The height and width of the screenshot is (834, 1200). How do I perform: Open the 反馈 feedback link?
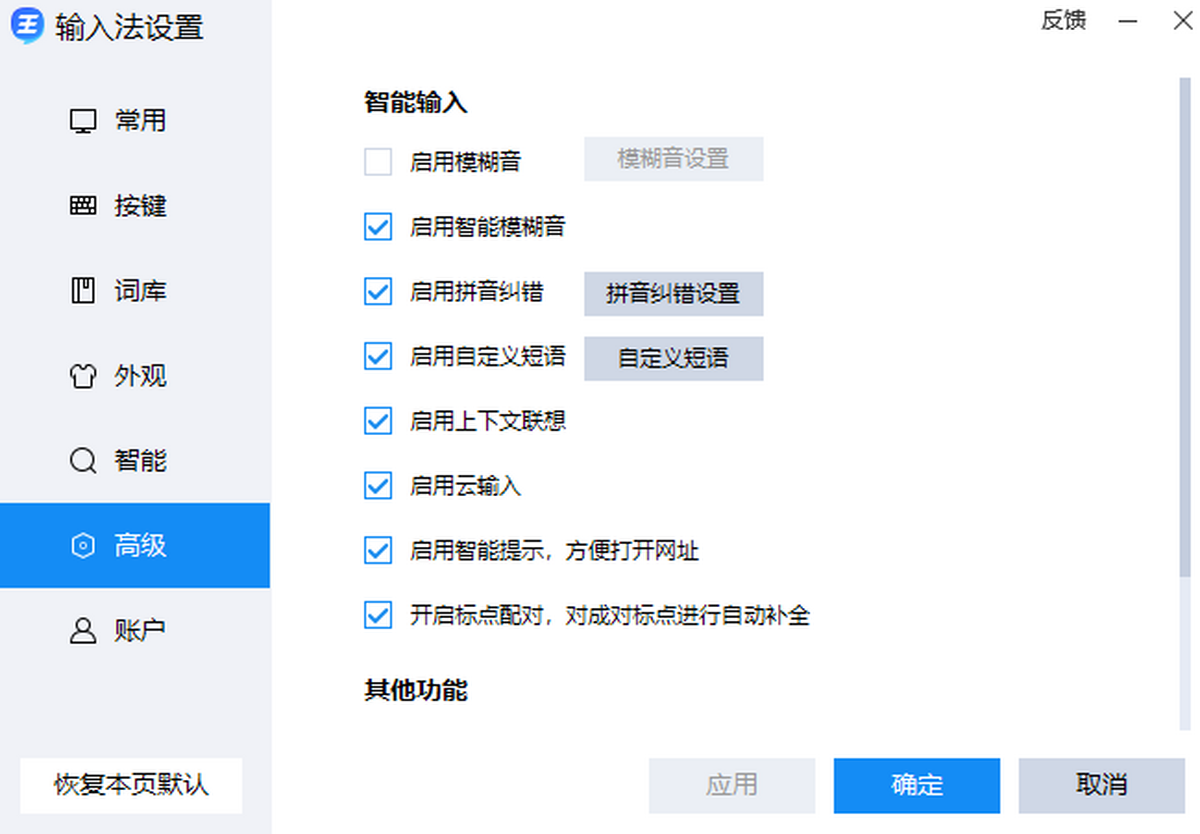tap(1063, 21)
